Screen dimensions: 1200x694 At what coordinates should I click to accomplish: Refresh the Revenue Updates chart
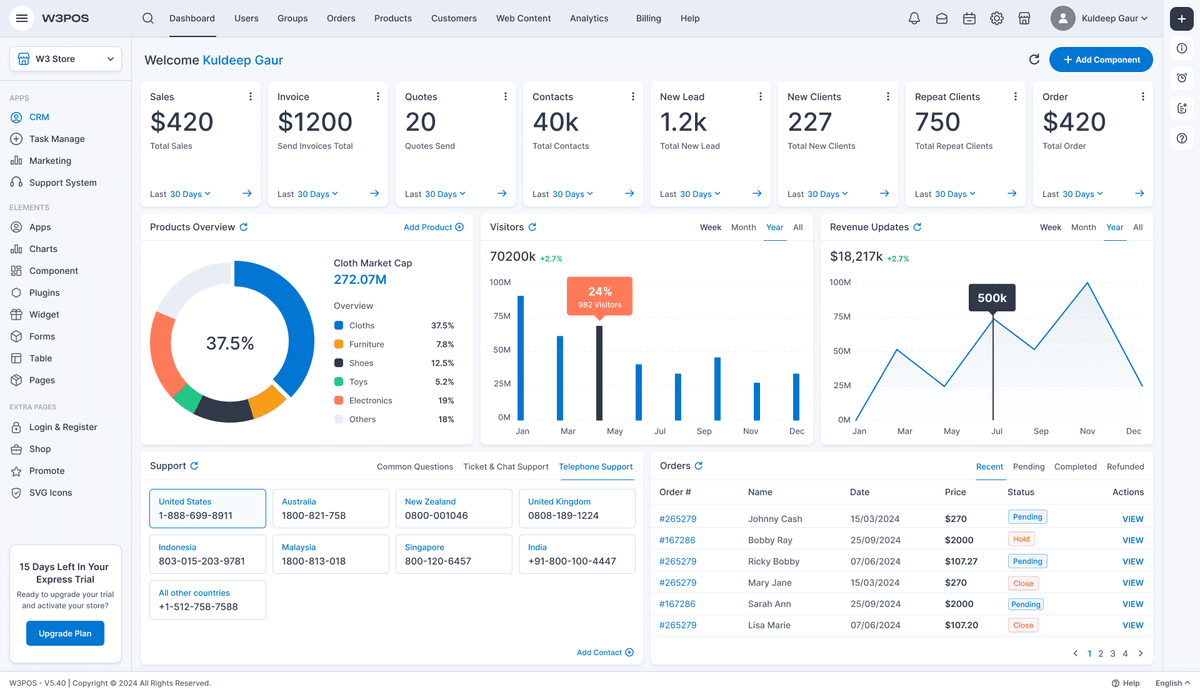[x=917, y=227]
